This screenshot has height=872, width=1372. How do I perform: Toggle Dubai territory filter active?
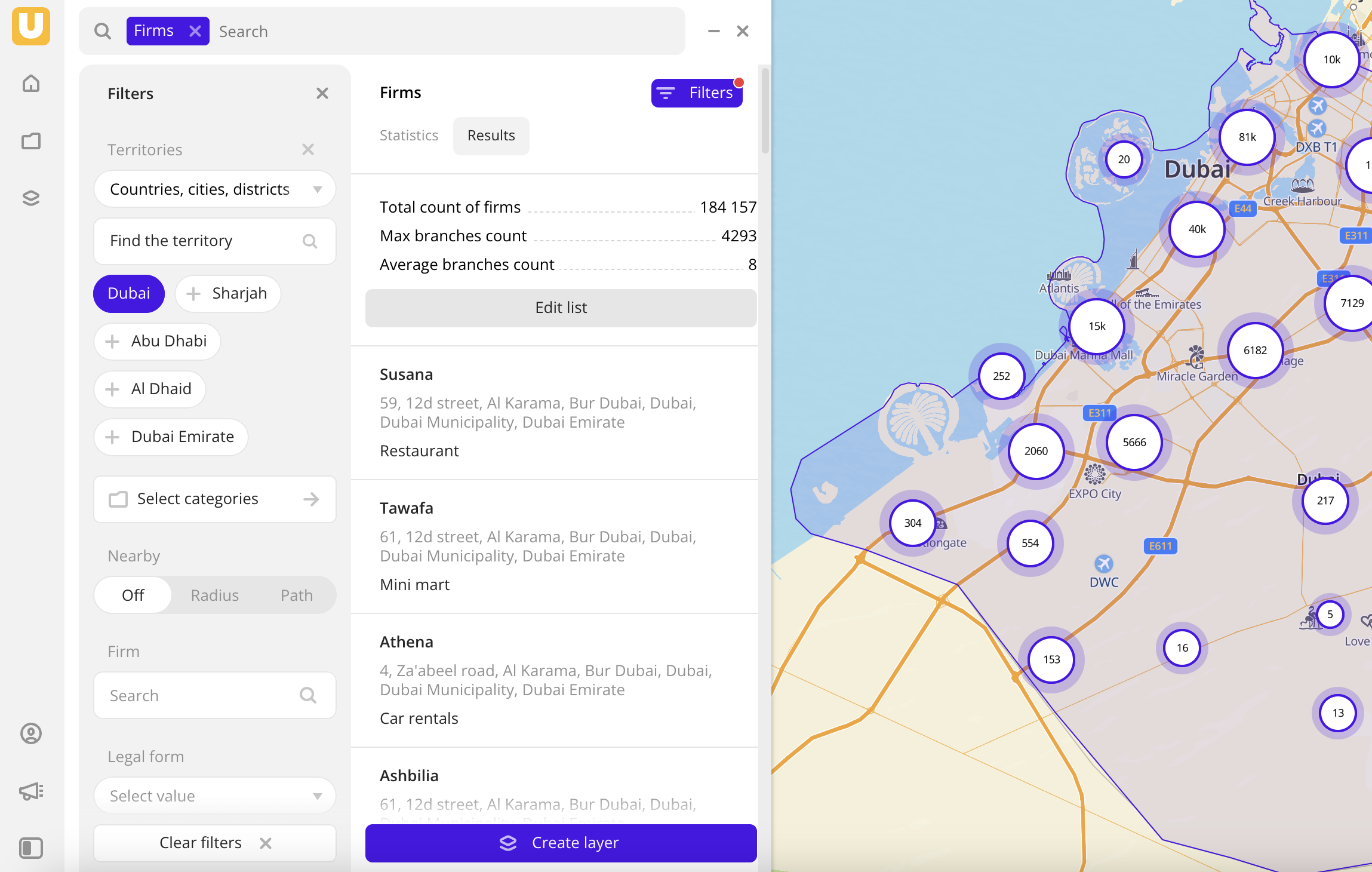pyautogui.click(x=129, y=293)
